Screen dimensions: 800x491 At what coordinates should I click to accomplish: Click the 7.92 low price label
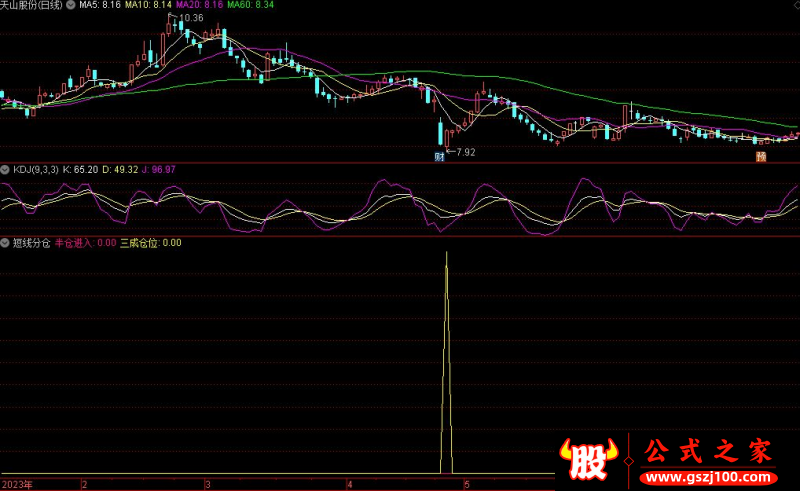coord(465,152)
